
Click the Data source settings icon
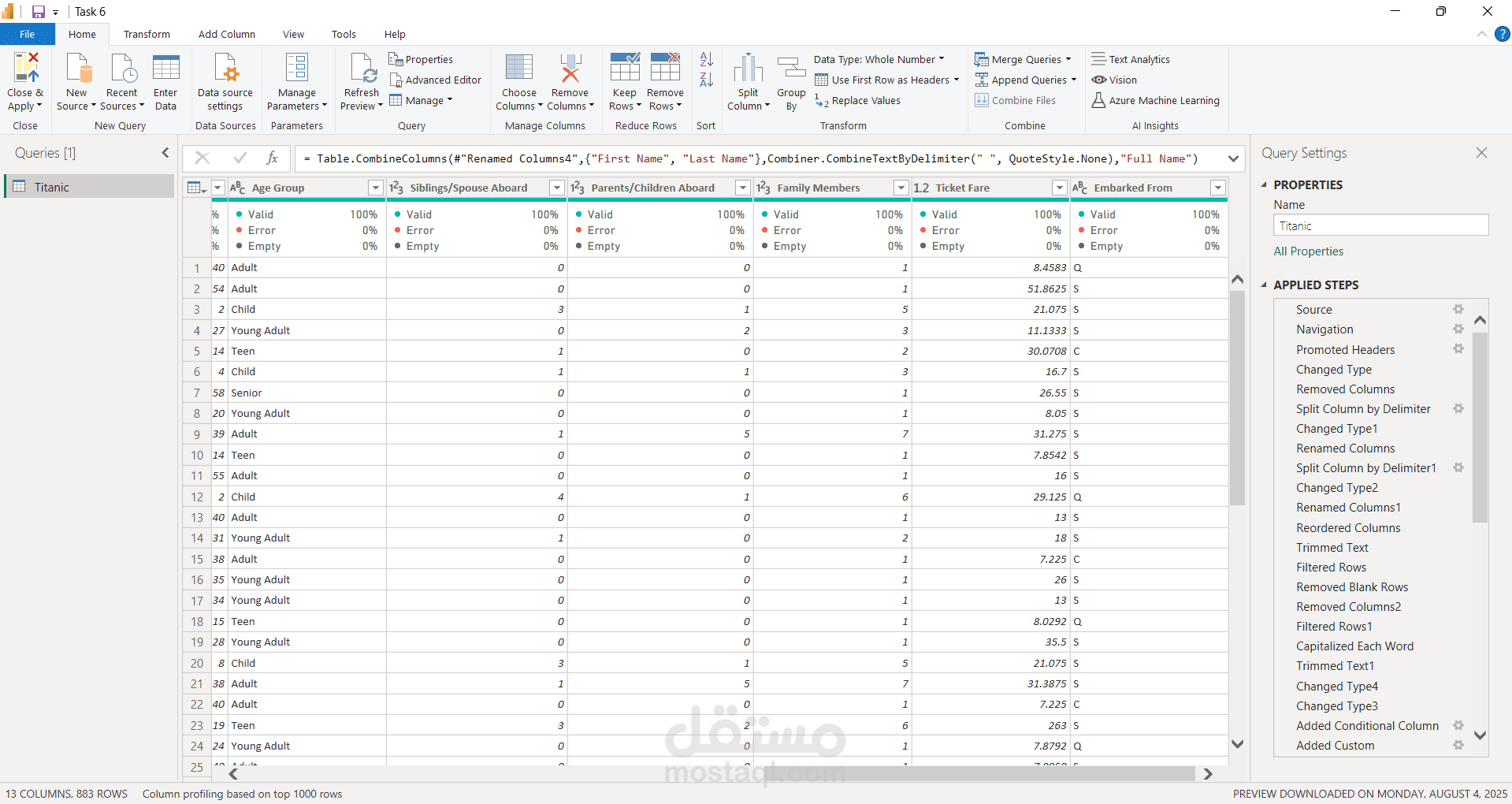(x=225, y=69)
